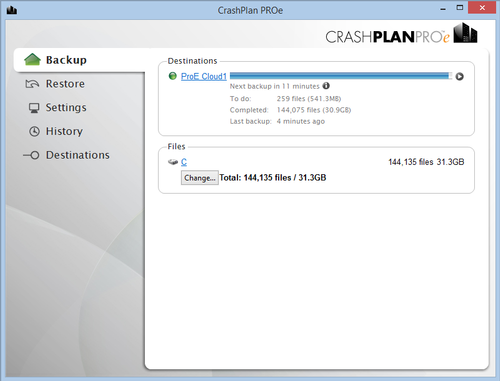Click the Destinations connector icon in sidebar
This screenshot has height=381, width=500.
(31, 155)
